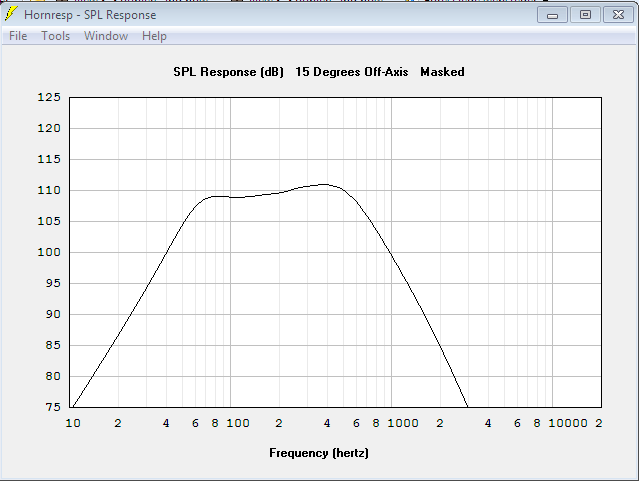Click the 'Frequency (hertz)' axis label
This screenshot has height=481, width=639.
[x=319, y=453]
